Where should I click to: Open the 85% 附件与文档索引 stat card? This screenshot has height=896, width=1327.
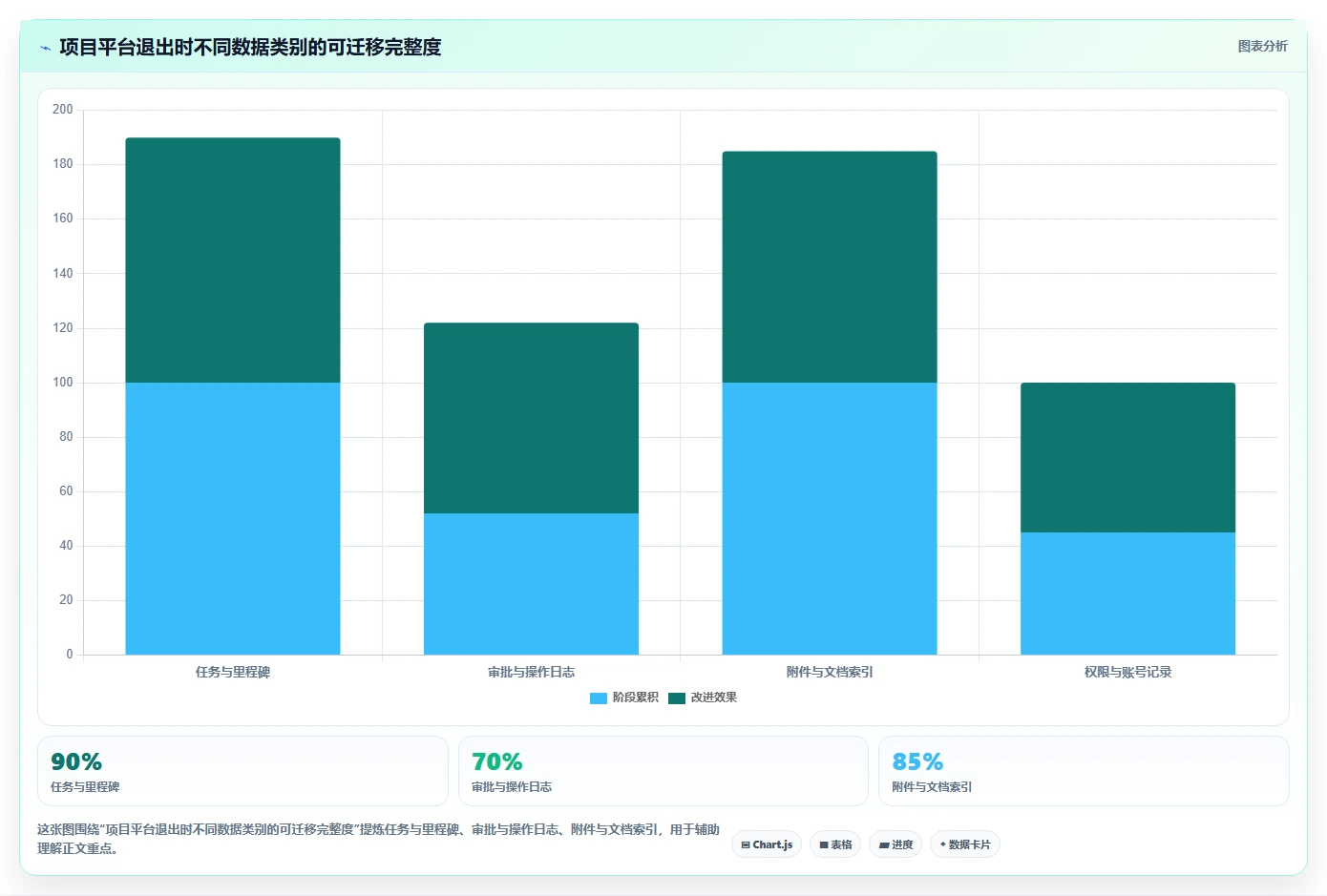tap(1084, 771)
